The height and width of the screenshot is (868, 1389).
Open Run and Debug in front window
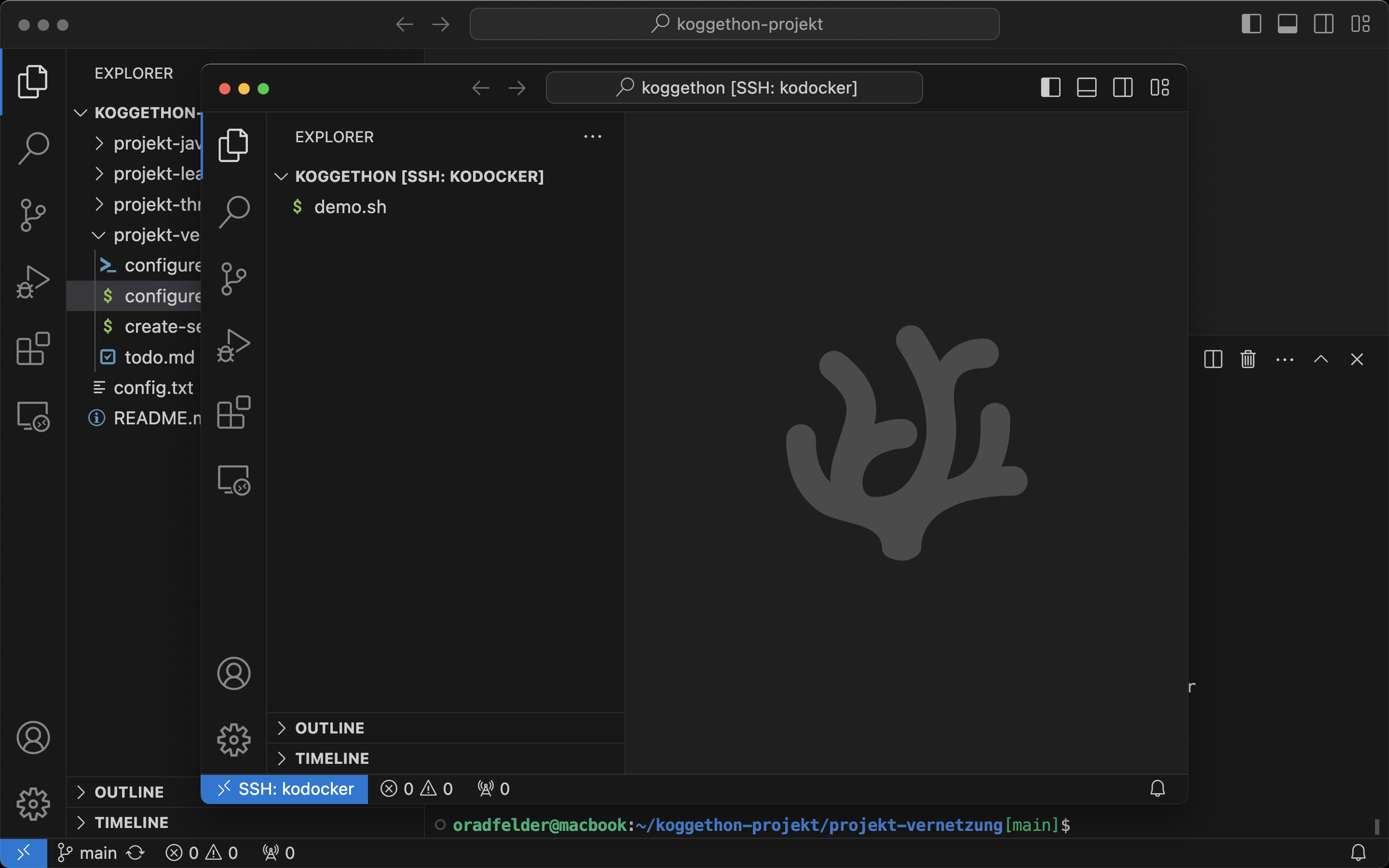pyautogui.click(x=233, y=346)
